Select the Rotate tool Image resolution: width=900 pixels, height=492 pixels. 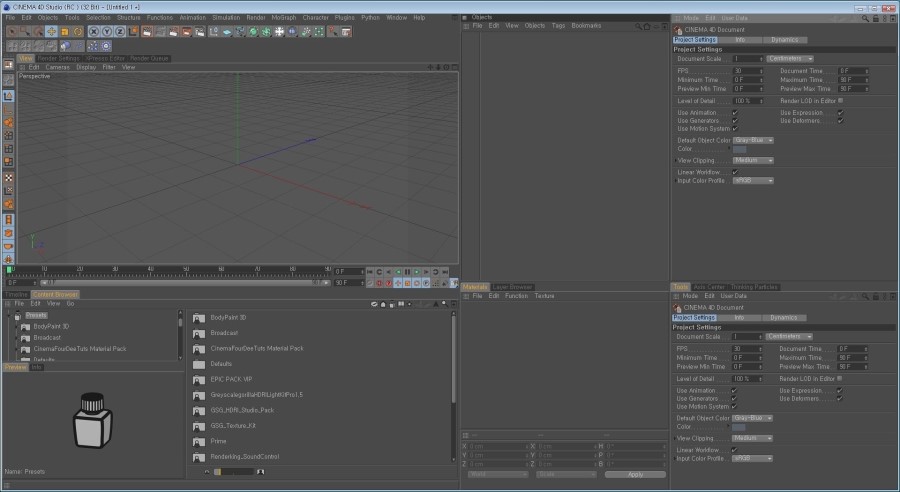coord(78,32)
